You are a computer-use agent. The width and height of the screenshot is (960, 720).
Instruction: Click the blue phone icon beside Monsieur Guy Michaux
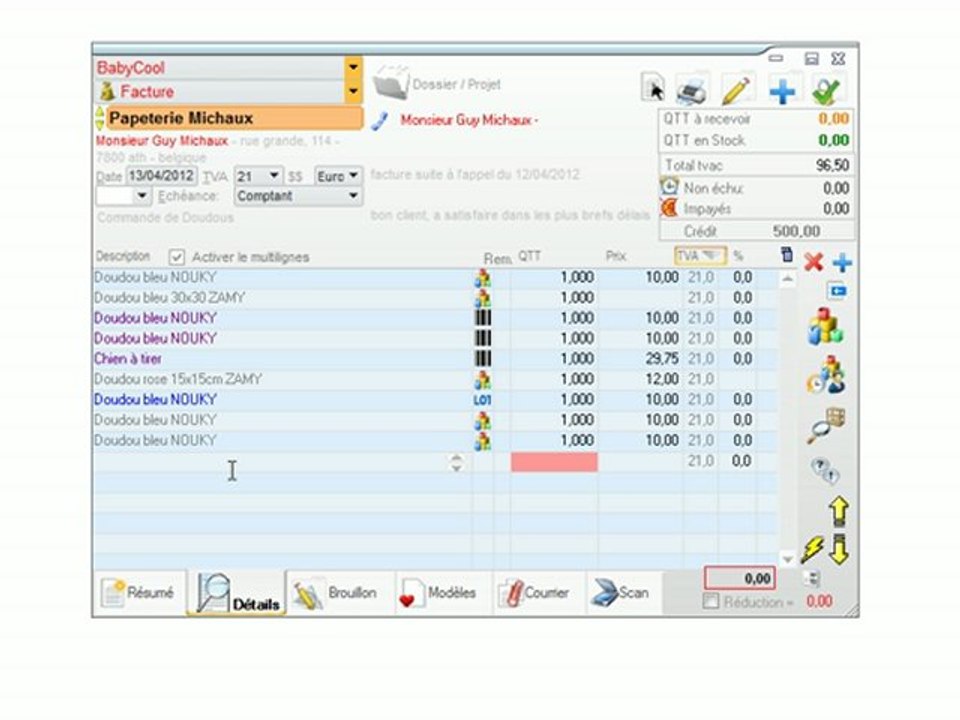click(x=380, y=121)
